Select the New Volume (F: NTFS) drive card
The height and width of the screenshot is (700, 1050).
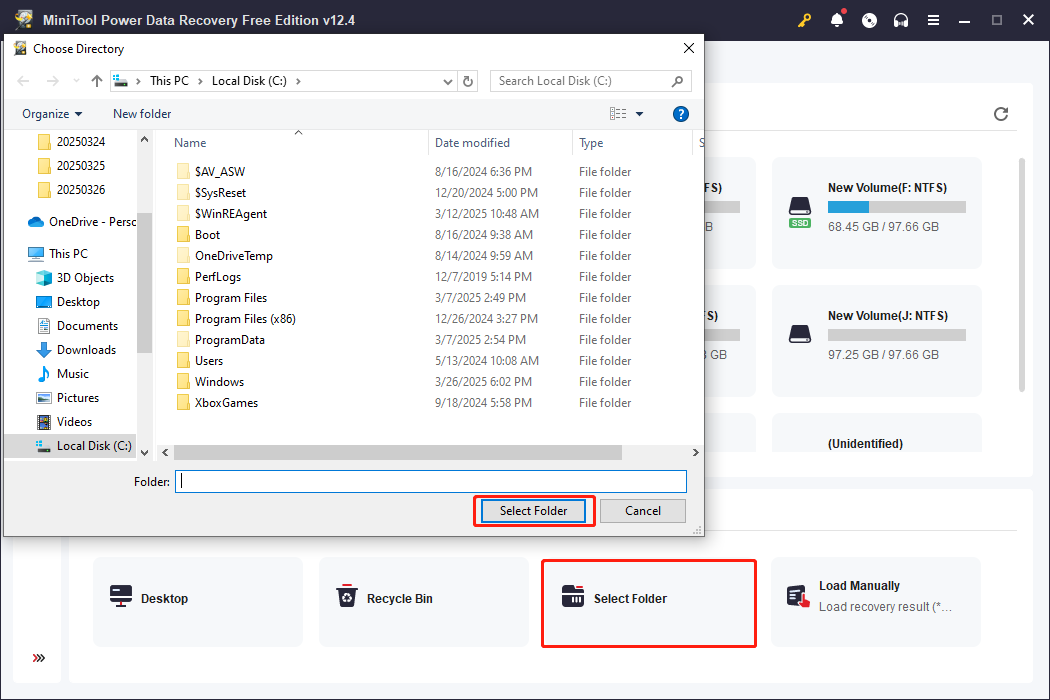coord(877,212)
